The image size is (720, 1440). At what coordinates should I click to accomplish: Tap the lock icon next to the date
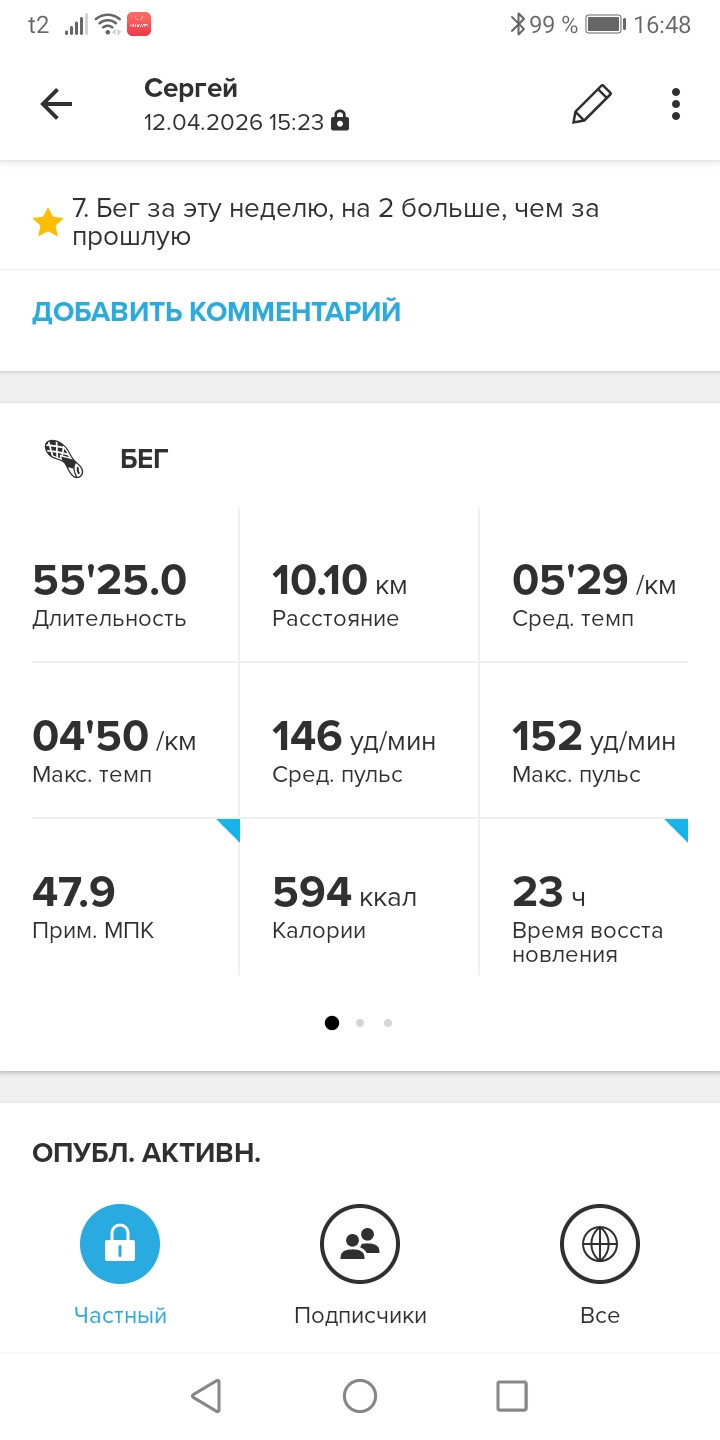tap(340, 121)
